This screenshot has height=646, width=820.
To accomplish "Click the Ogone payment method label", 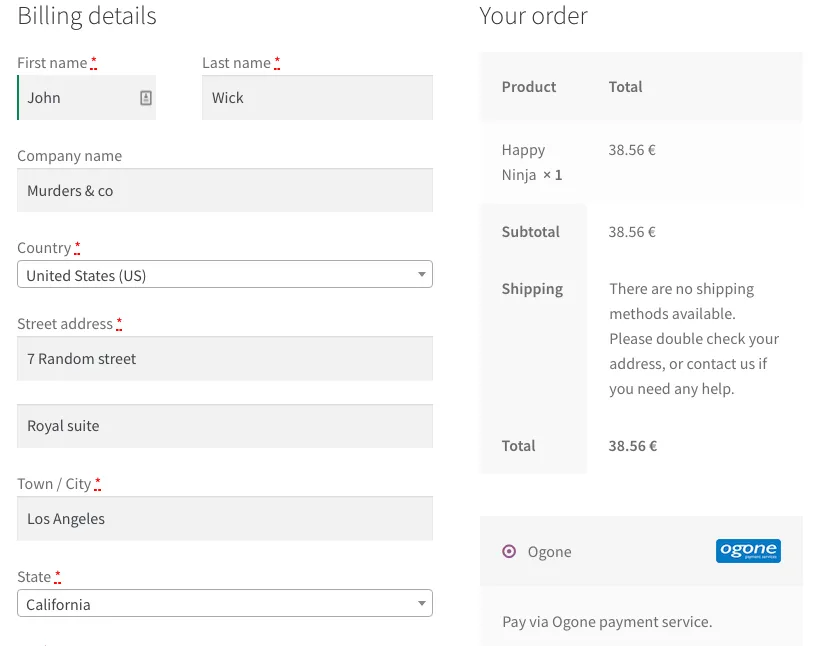I will pos(549,552).
